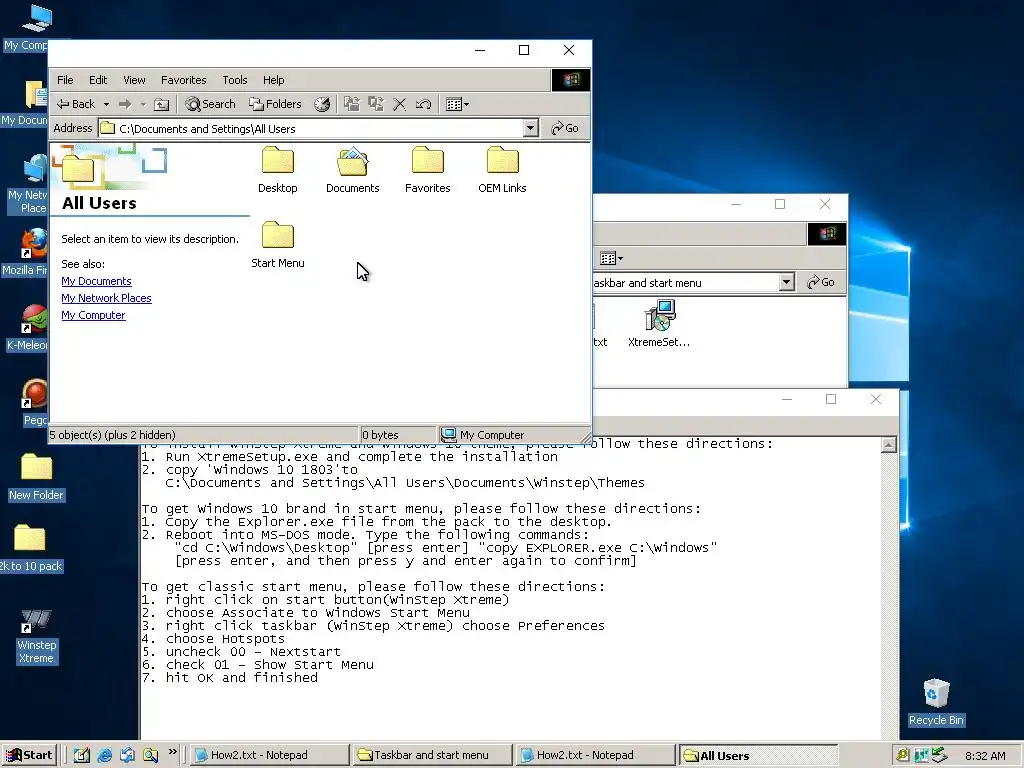Click Go in All Users window
This screenshot has width=1024, height=768.
pyautogui.click(x=565, y=128)
